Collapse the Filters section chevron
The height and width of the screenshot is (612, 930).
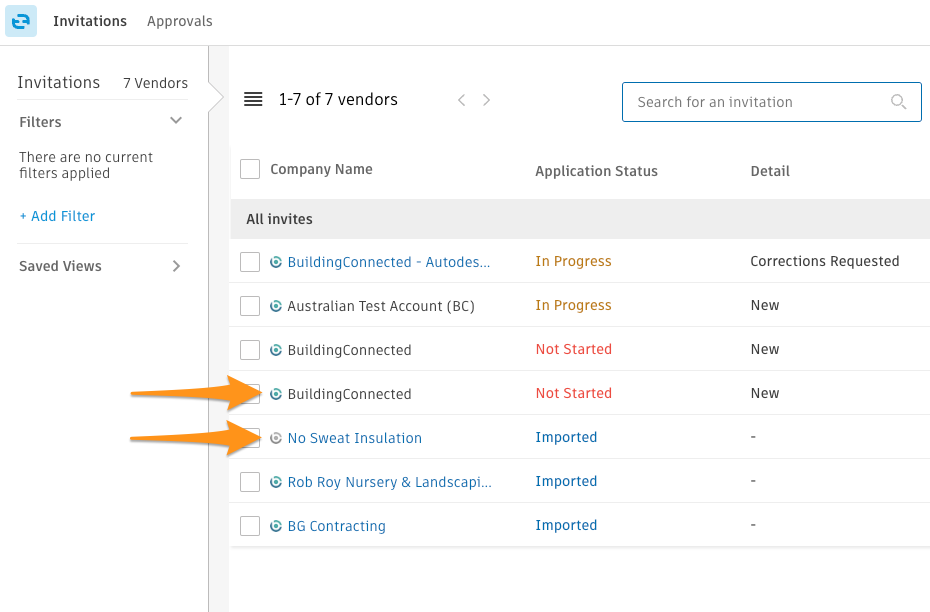(x=176, y=121)
